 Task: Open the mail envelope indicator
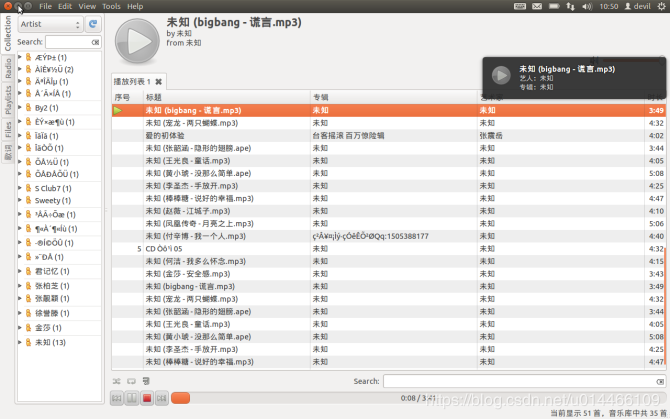coord(537,6)
